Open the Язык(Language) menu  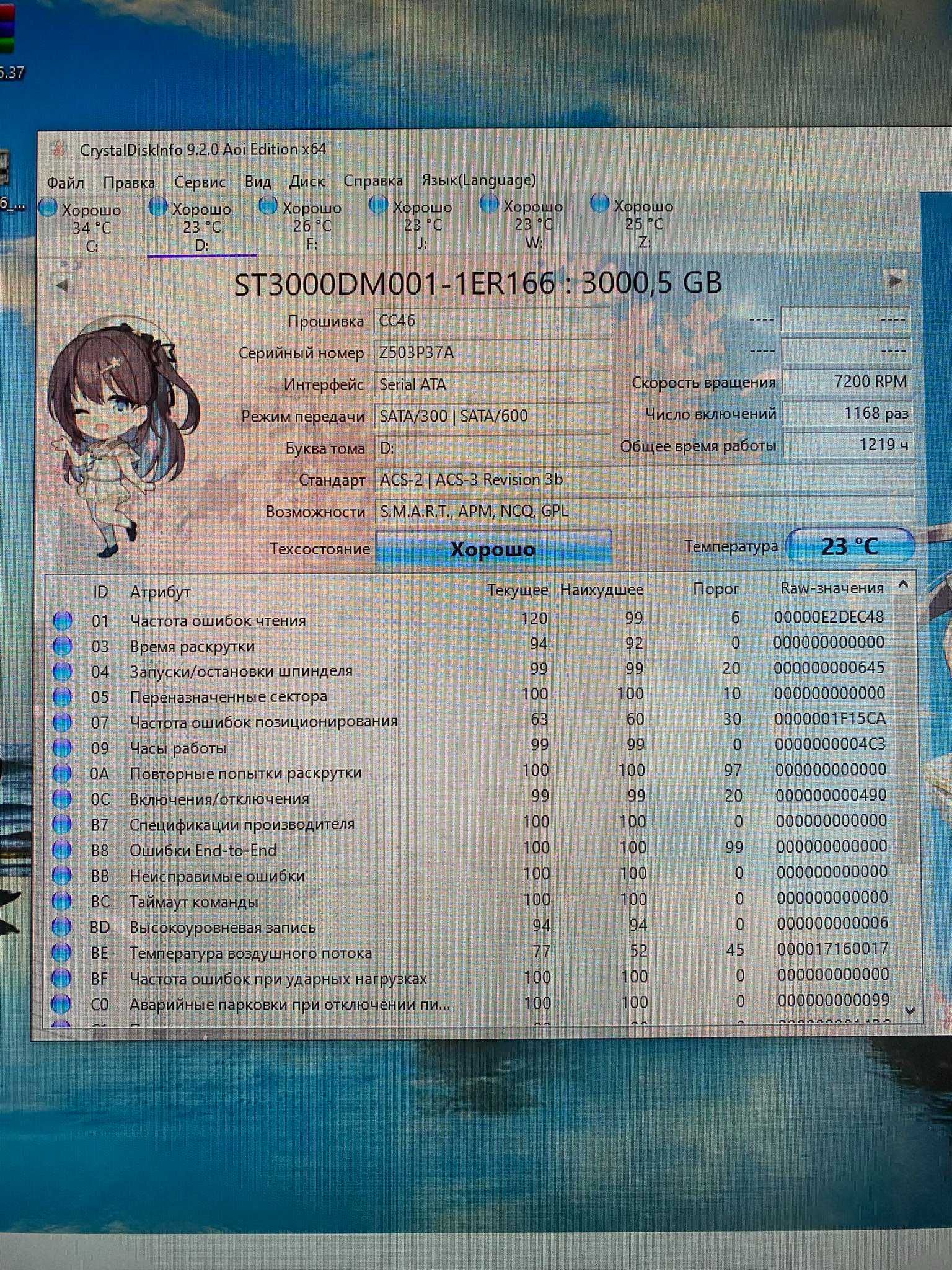[x=478, y=180]
